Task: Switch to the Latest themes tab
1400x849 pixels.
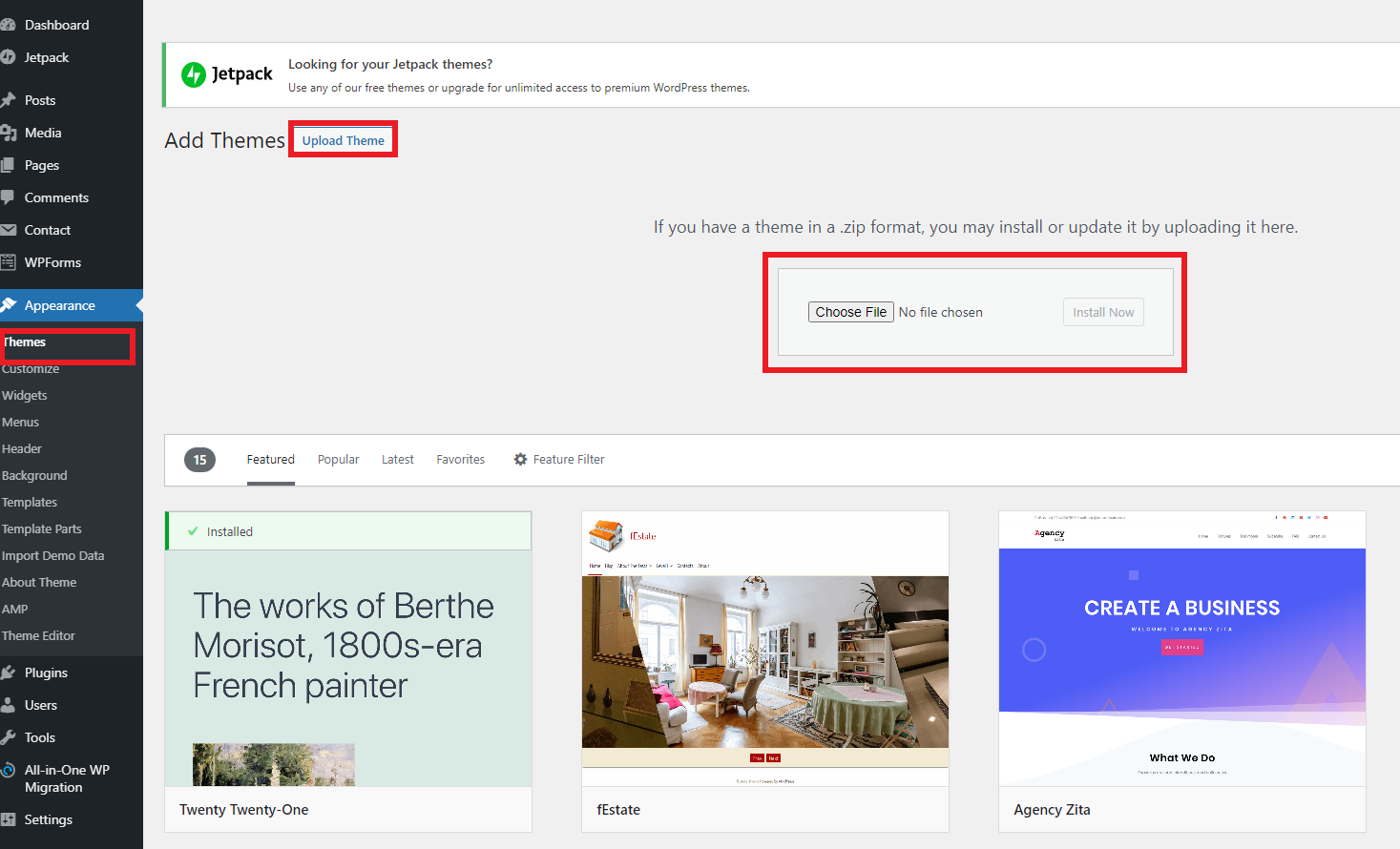Action: click(397, 460)
